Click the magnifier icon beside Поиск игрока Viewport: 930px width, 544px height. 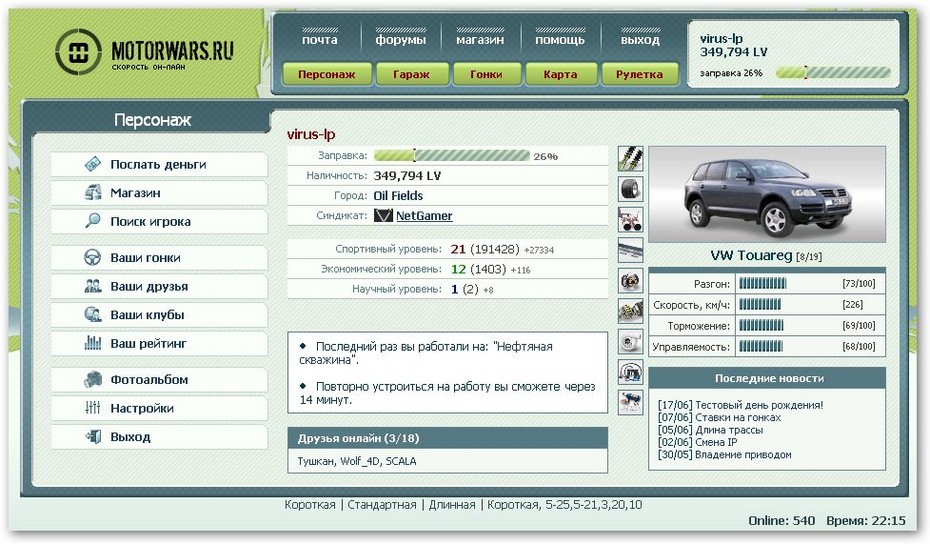pyautogui.click(x=93, y=221)
